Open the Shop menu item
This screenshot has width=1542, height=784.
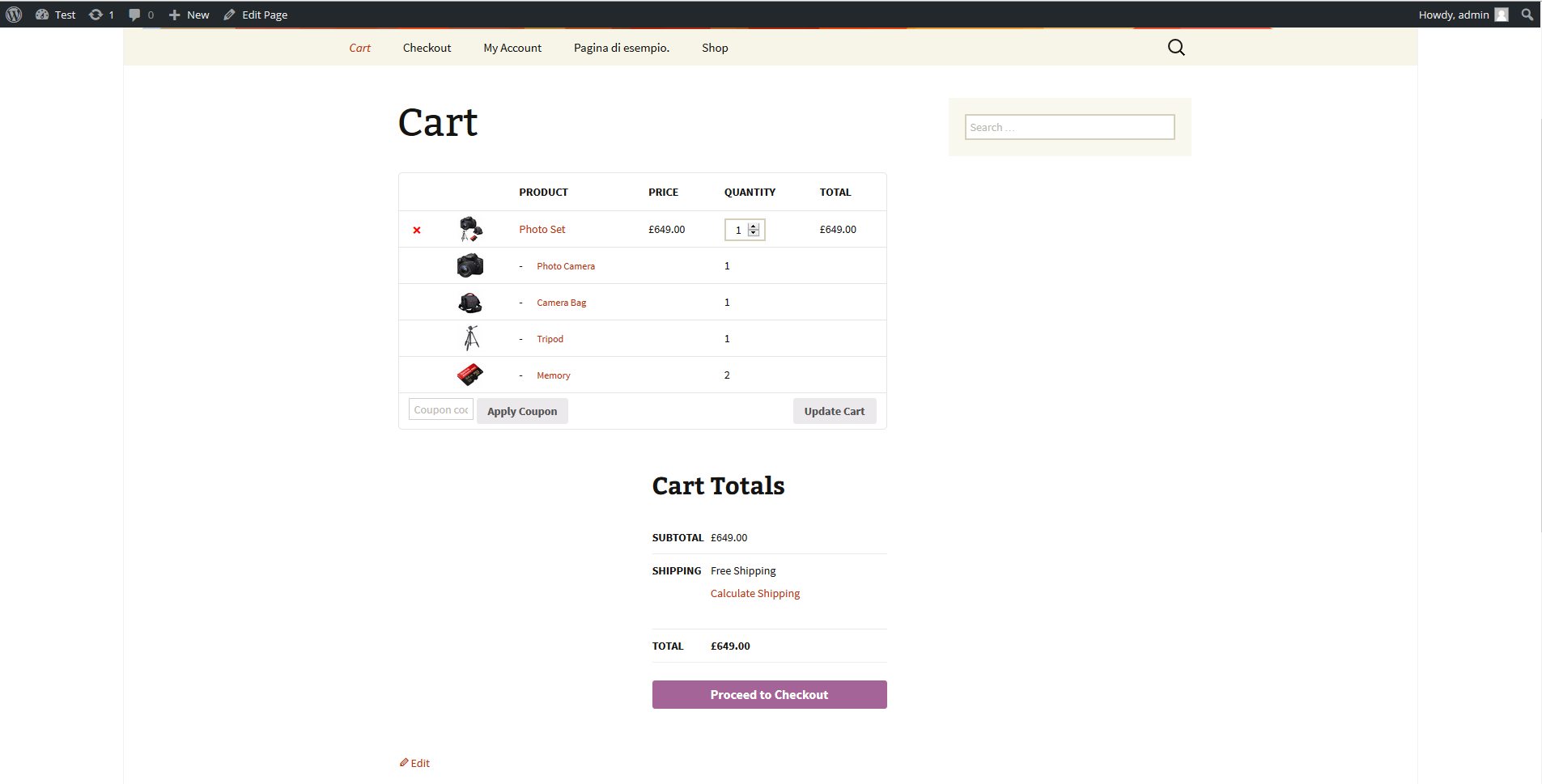715,48
